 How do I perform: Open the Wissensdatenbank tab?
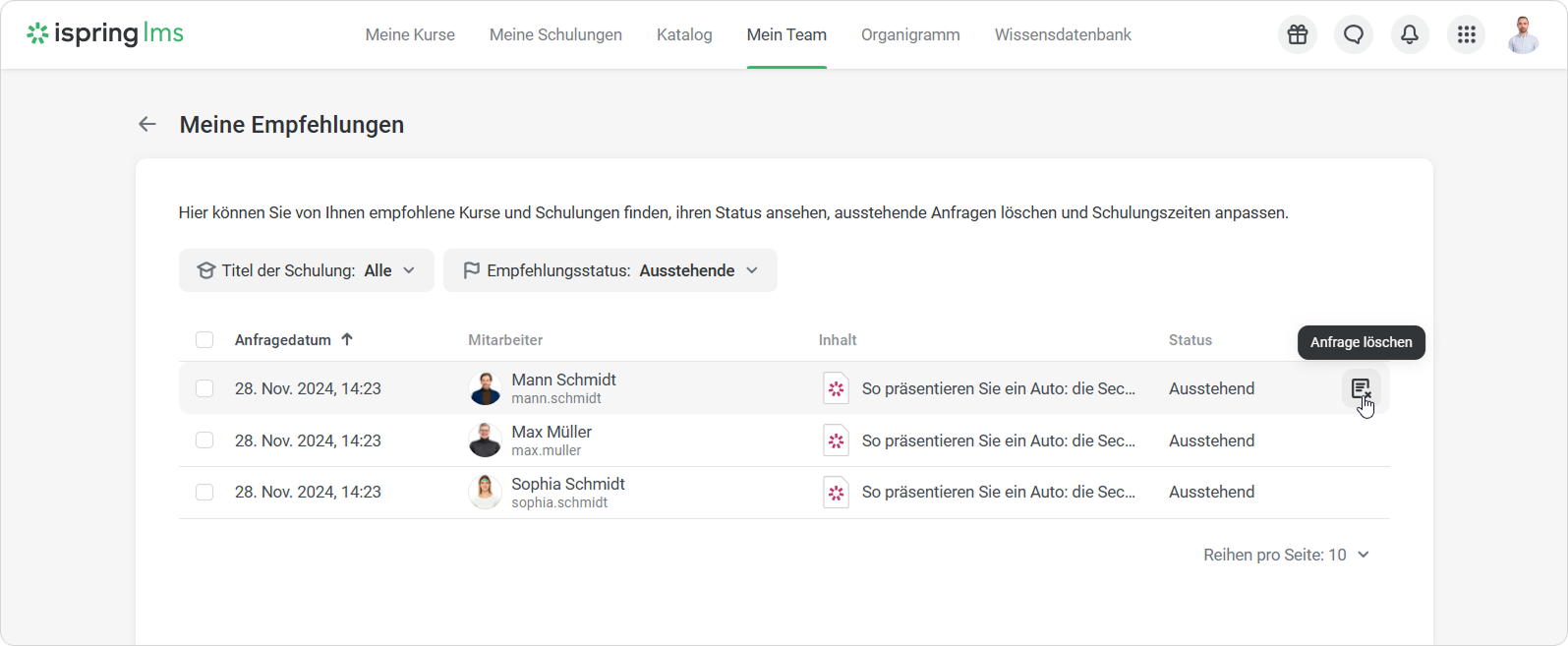coord(1063,34)
